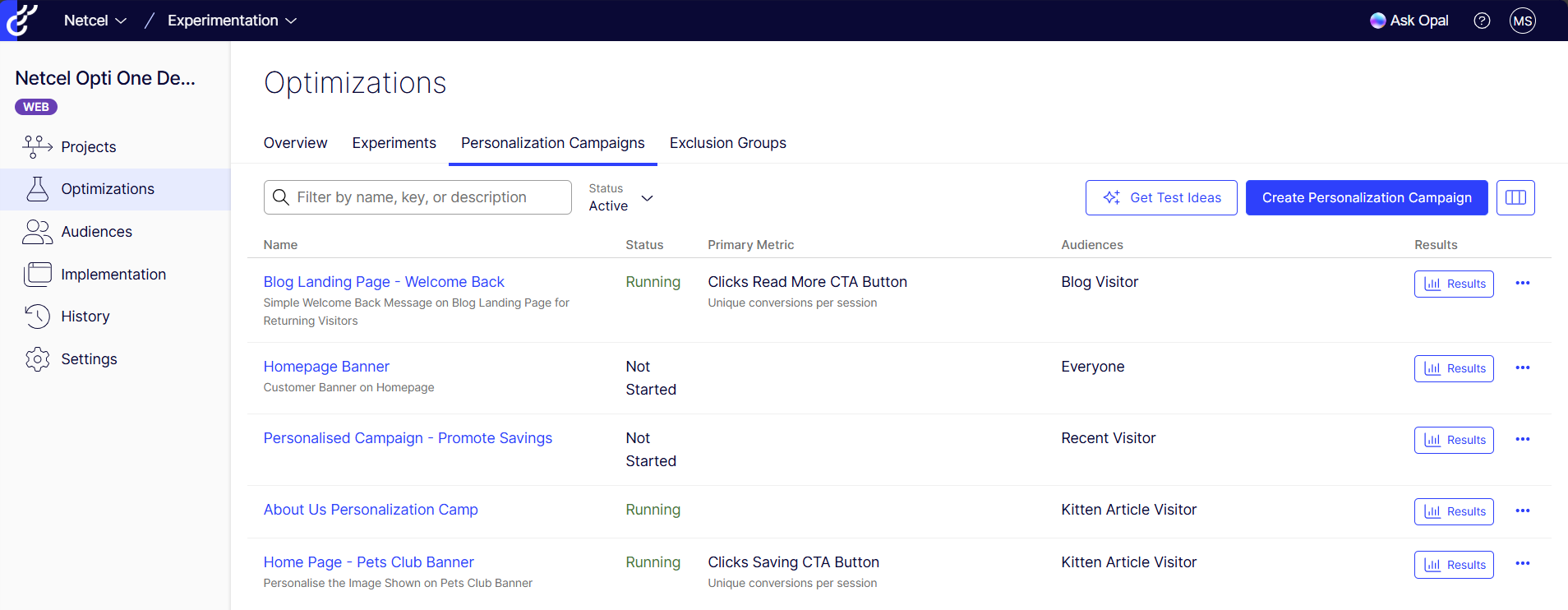The image size is (1568, 610).
Task: Open the MS user avatar menu
Action: pos(1523,21)
